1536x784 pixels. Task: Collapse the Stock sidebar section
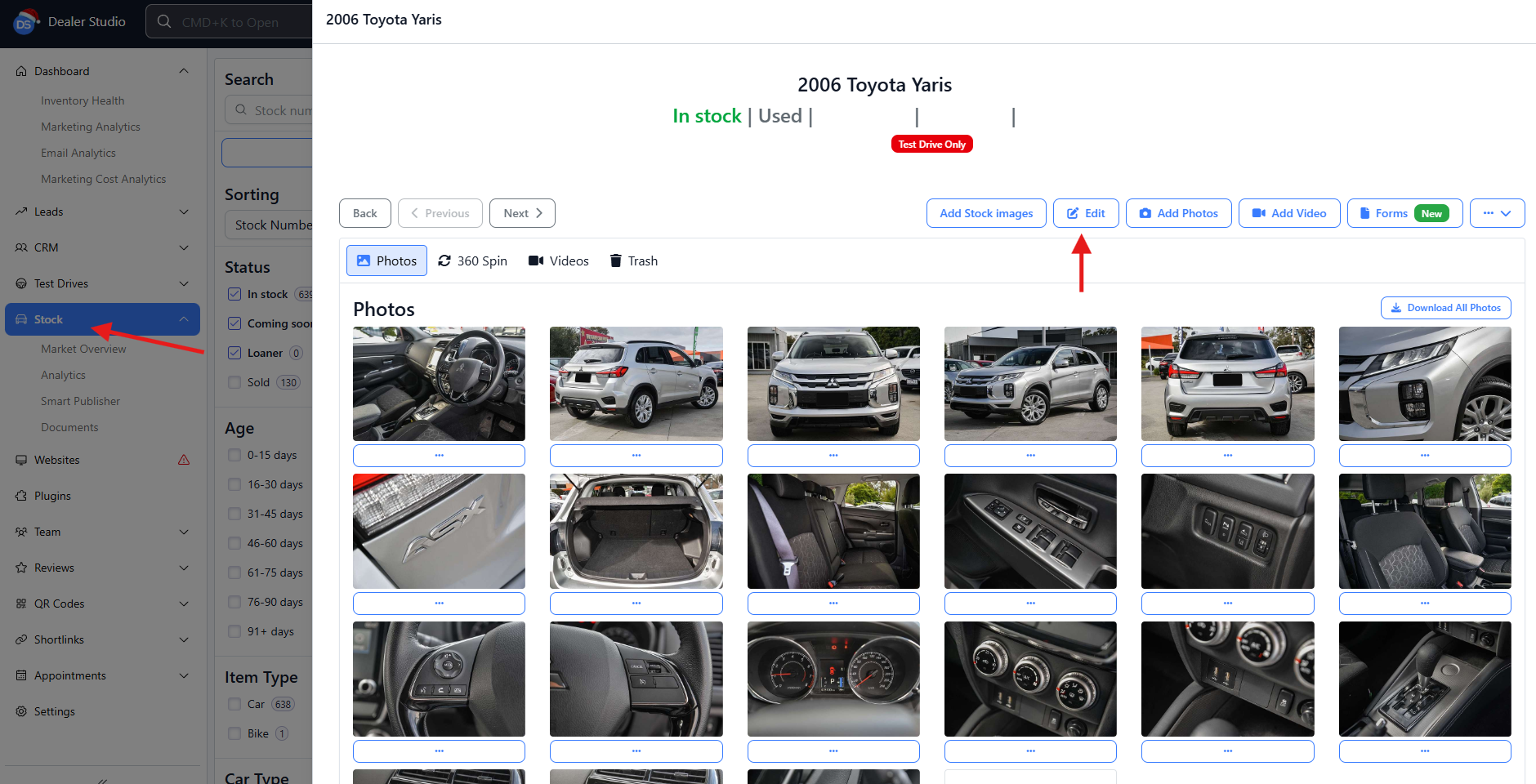[x=184, y=319]
